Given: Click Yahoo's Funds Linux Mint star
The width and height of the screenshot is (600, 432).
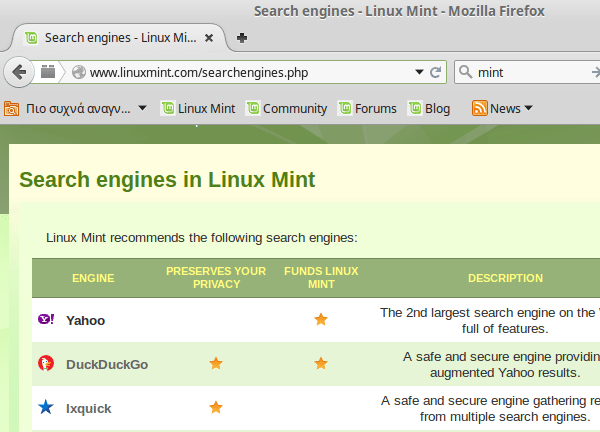Looking at the screenshot, I should 321,319.
